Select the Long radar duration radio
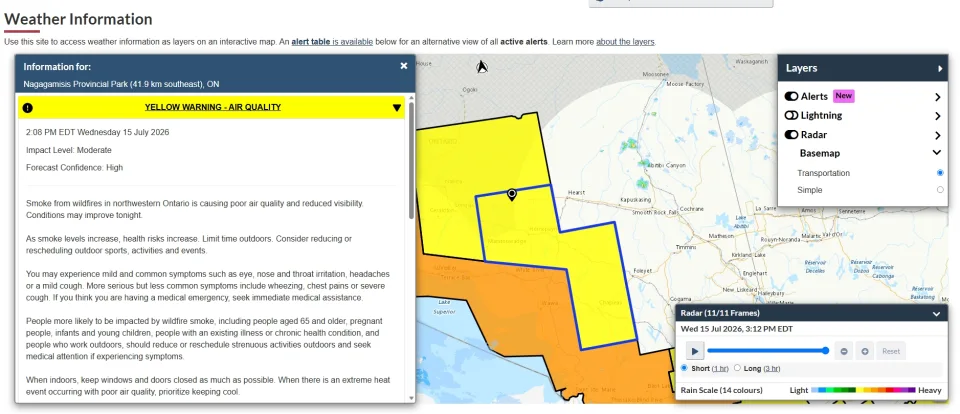The image size is (960, 414). [x=737, y=368]
